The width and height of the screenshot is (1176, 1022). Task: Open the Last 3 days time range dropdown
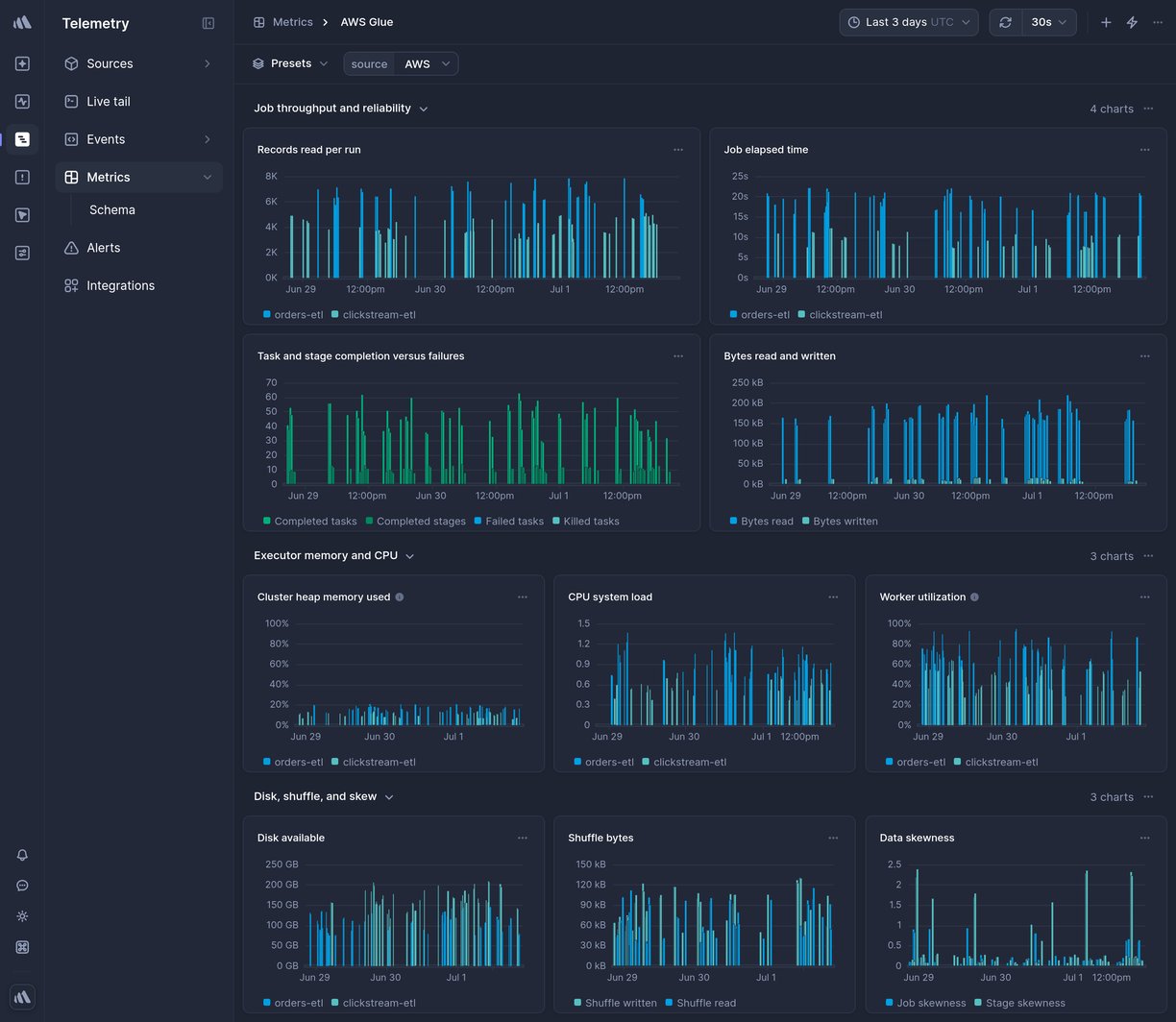coord(909,22)
